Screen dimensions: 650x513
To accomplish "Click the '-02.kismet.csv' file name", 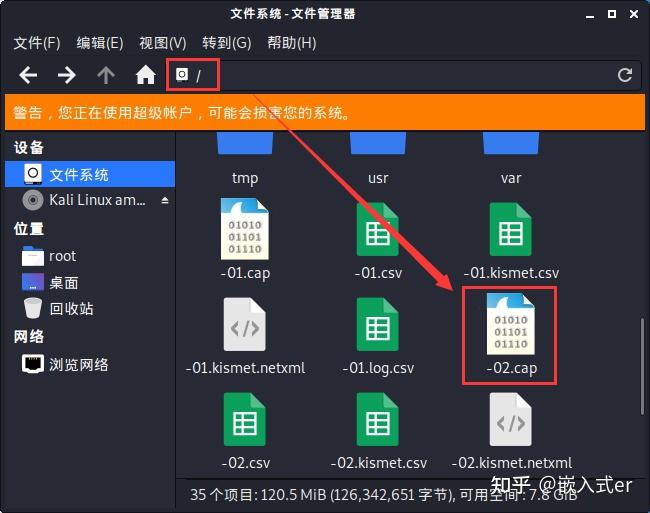I will pyautogui.click(x=378, y=463).
